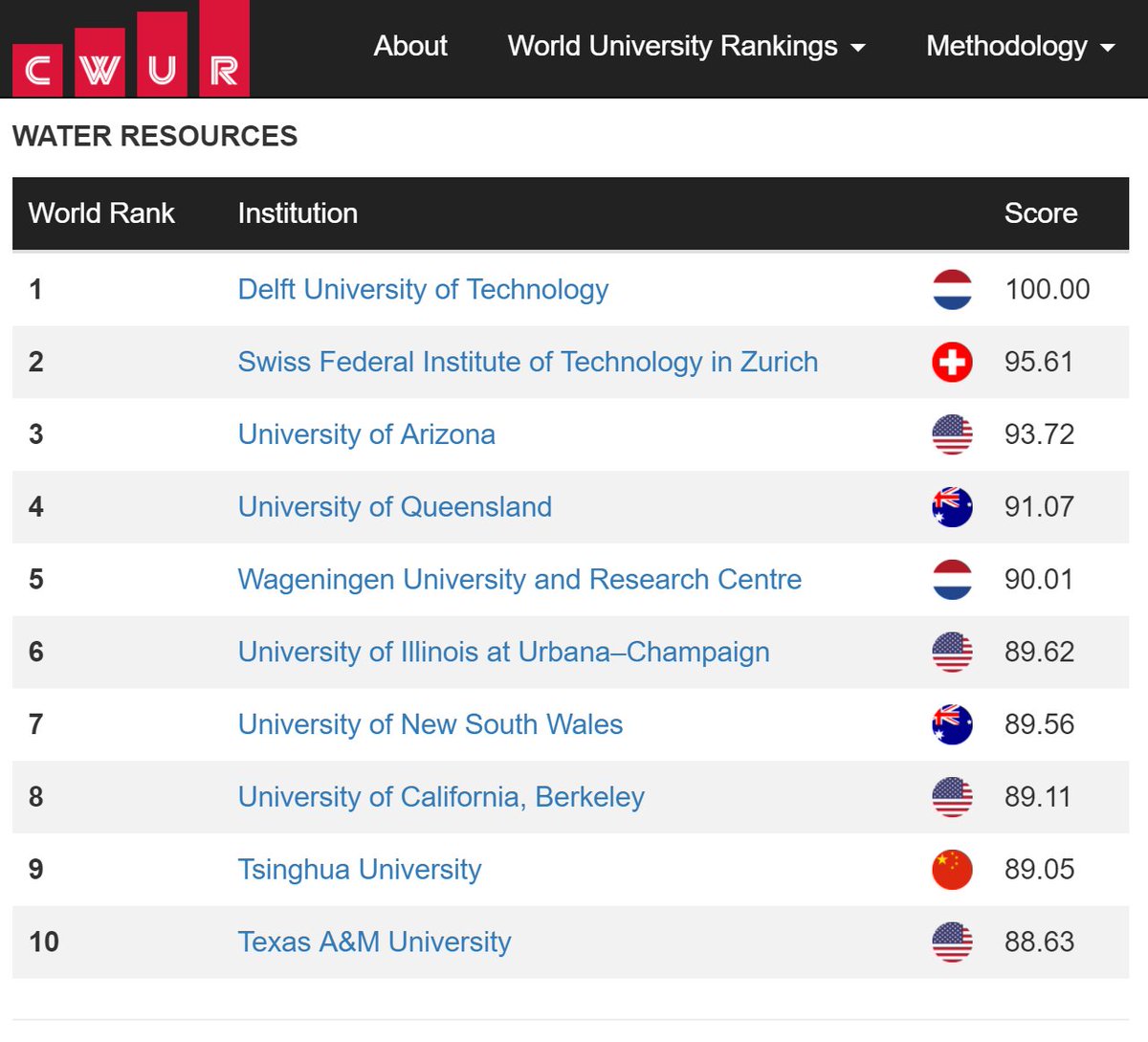Image resolution: width=1148 pixels, height=1042 pixels.
Task: Open University of New South Wales link
Action: click(x=430, y=724)
